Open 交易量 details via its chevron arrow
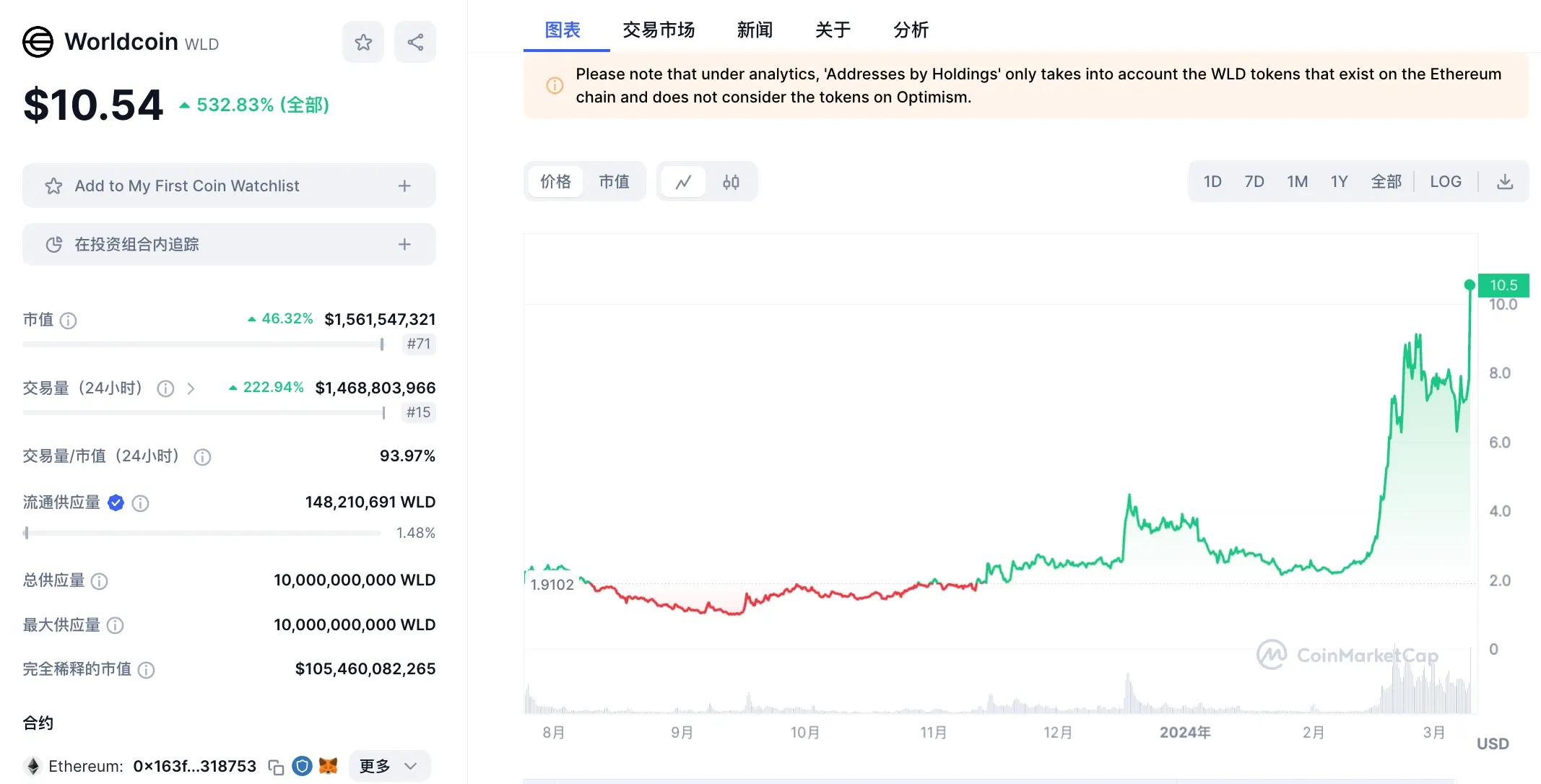 pyautogui.click(x=191, y=388)
